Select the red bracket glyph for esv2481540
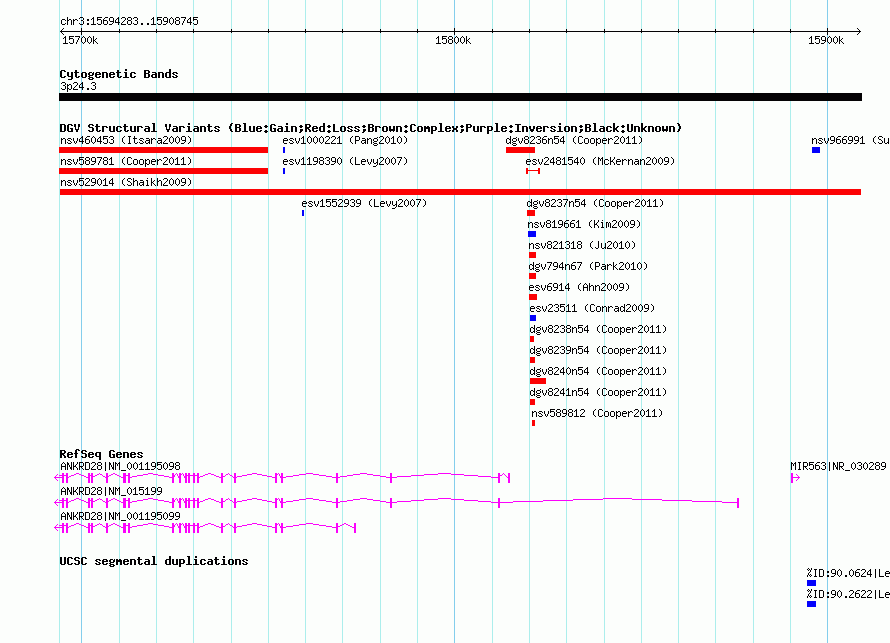890x643 pixels. [532, 171]
